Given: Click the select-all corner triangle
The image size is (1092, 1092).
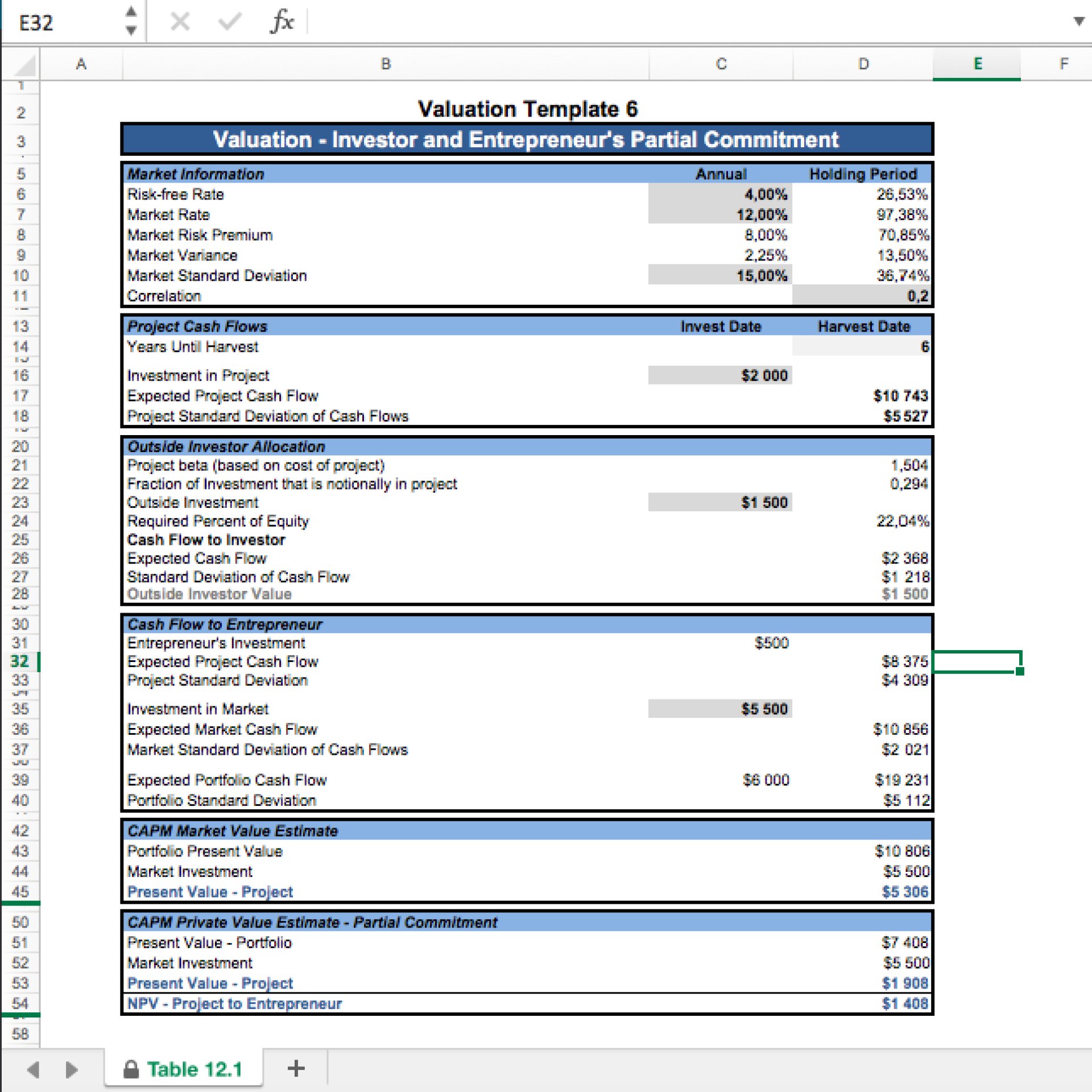Looking at the screenshot, I should 24,65.
